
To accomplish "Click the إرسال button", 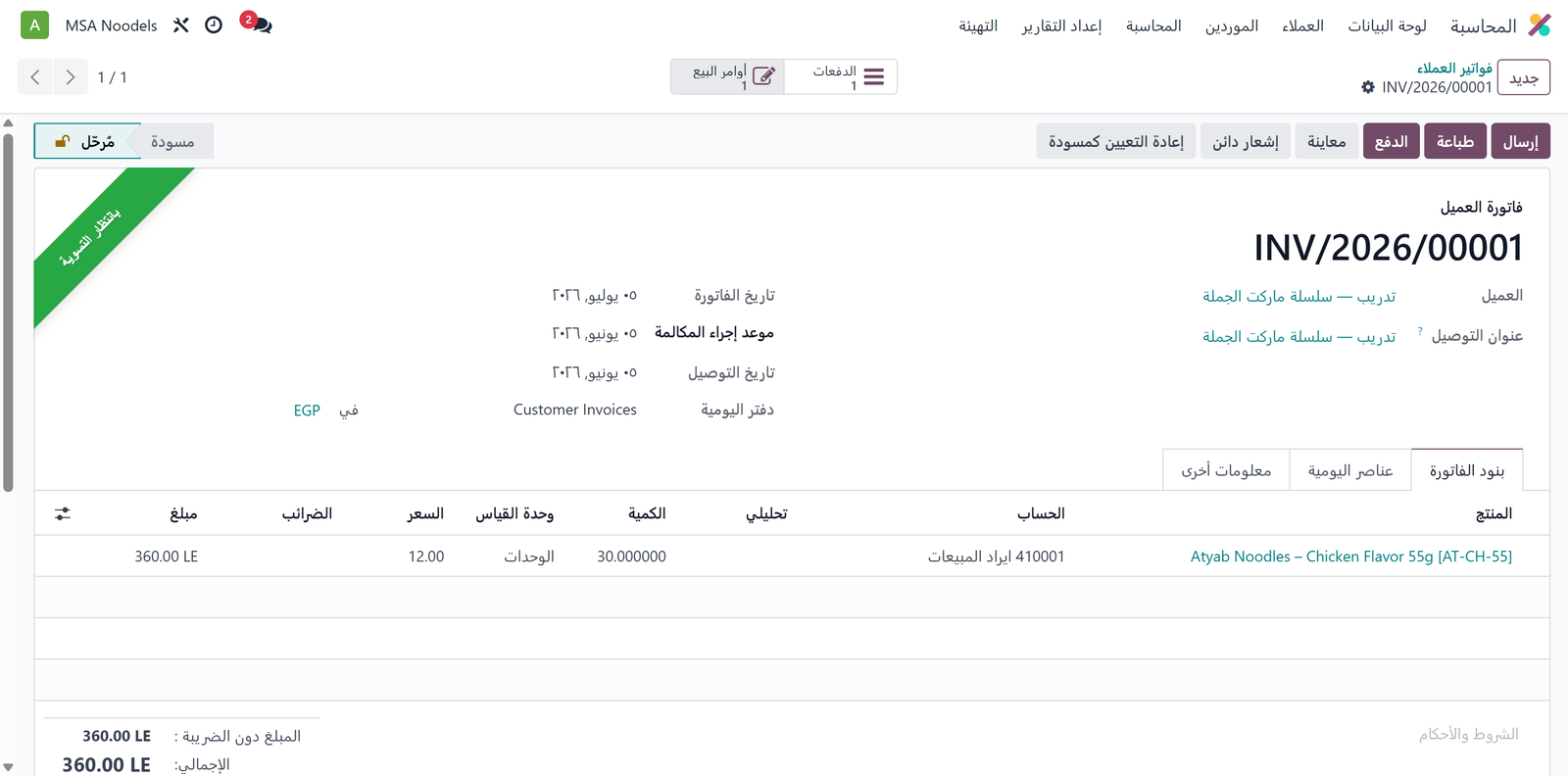I will (1521, 141).
